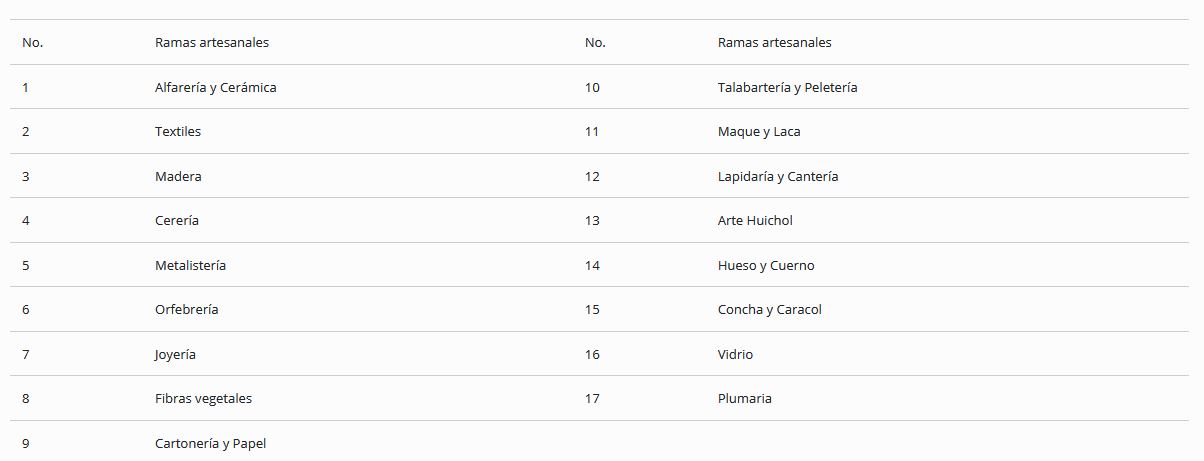Click the "Joyería" entry

pyautogui.click(x=175, y=354)
